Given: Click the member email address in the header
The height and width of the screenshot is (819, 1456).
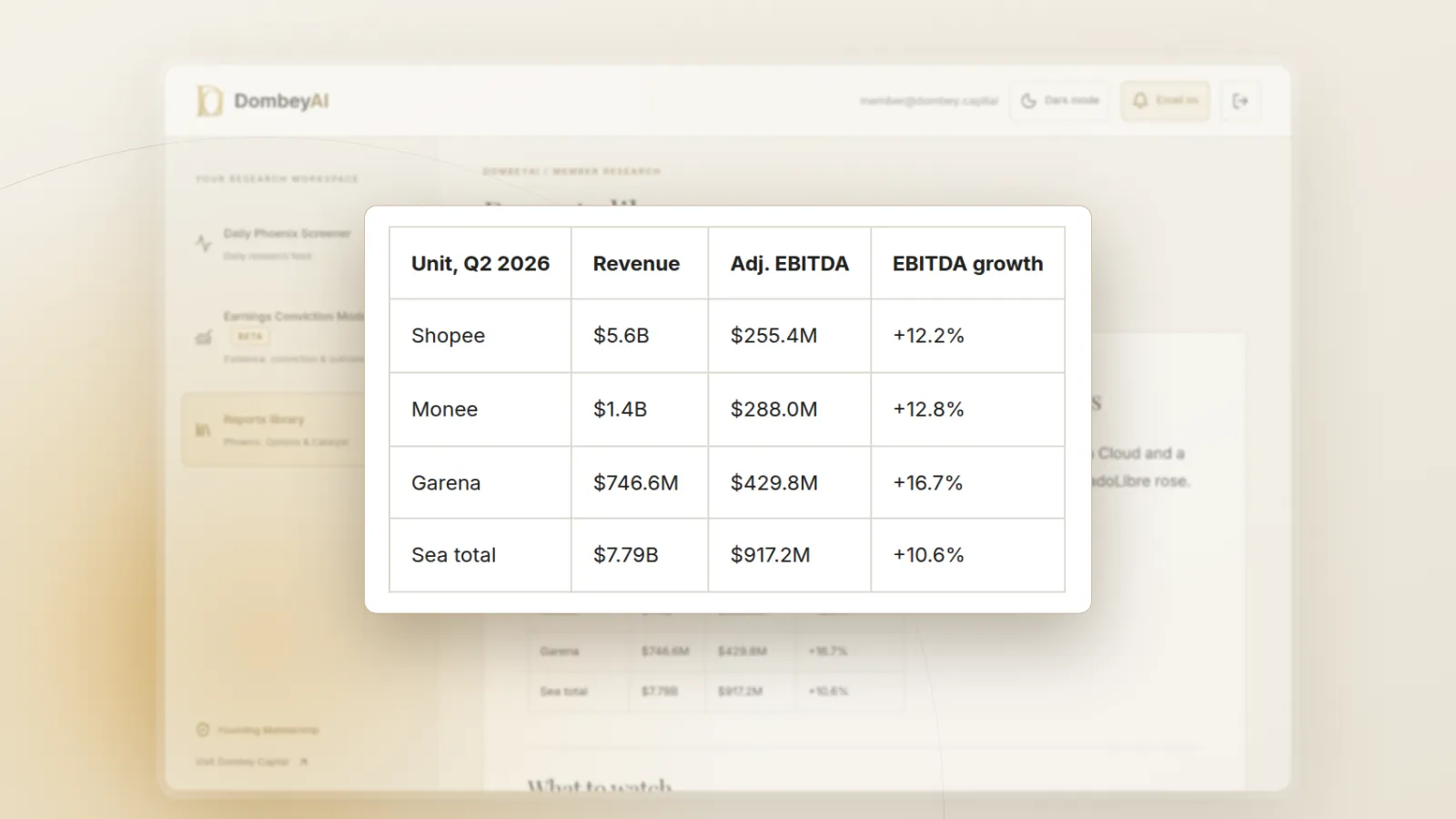Looking at the screenshot, I should pyautogui.click(x=929, y=101).
